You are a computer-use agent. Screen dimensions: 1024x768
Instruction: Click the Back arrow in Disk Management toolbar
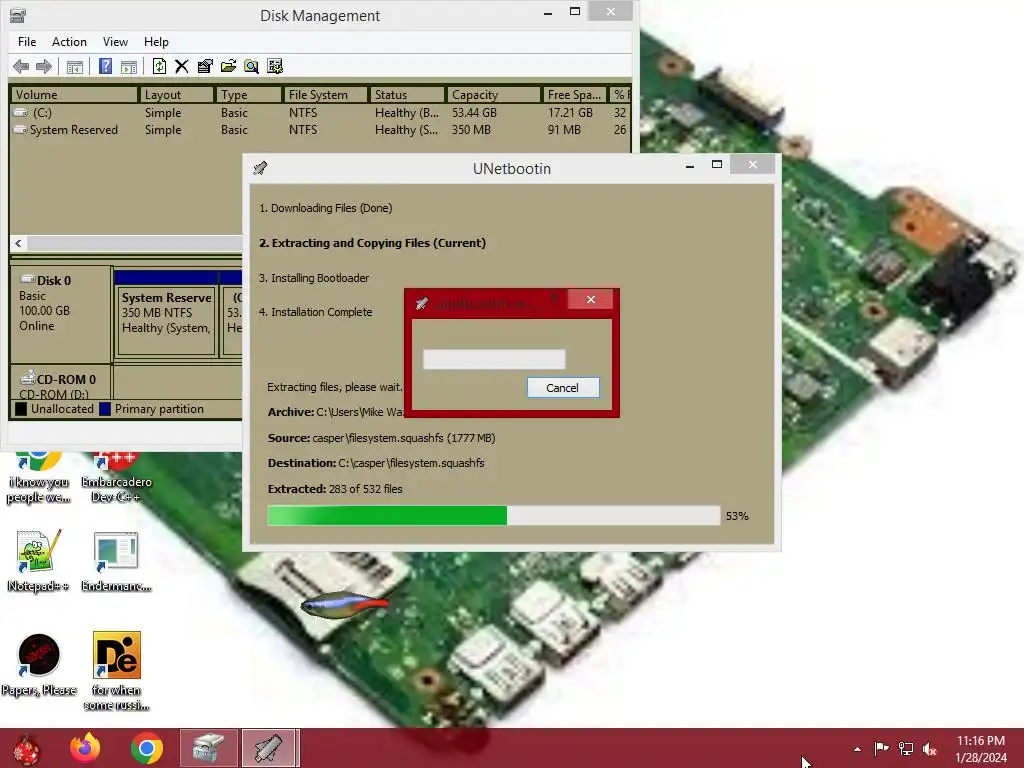pyautogui.click(x=21, y=66)
